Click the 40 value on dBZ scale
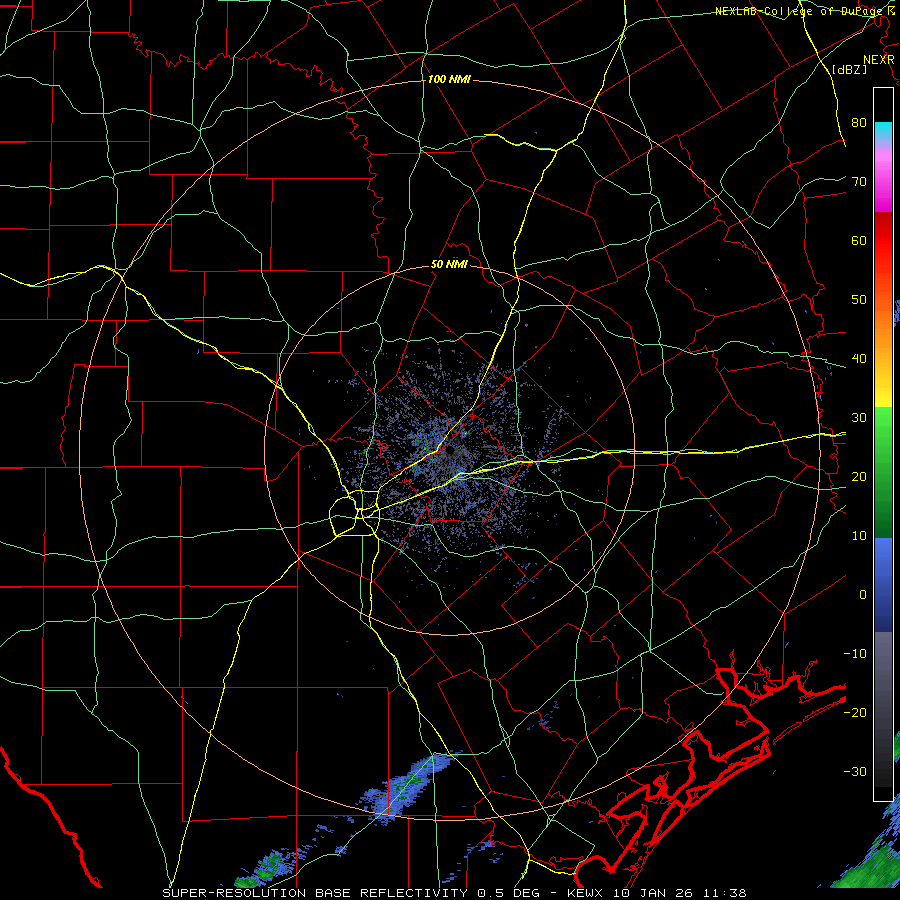This screenshot has height=900, width=900. pos(859,359)
